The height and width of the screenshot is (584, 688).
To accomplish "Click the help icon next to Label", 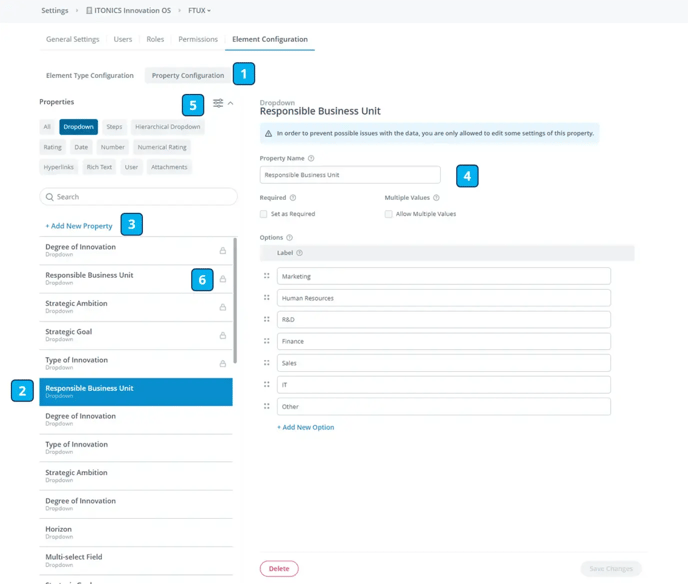I will coord(300,253).
